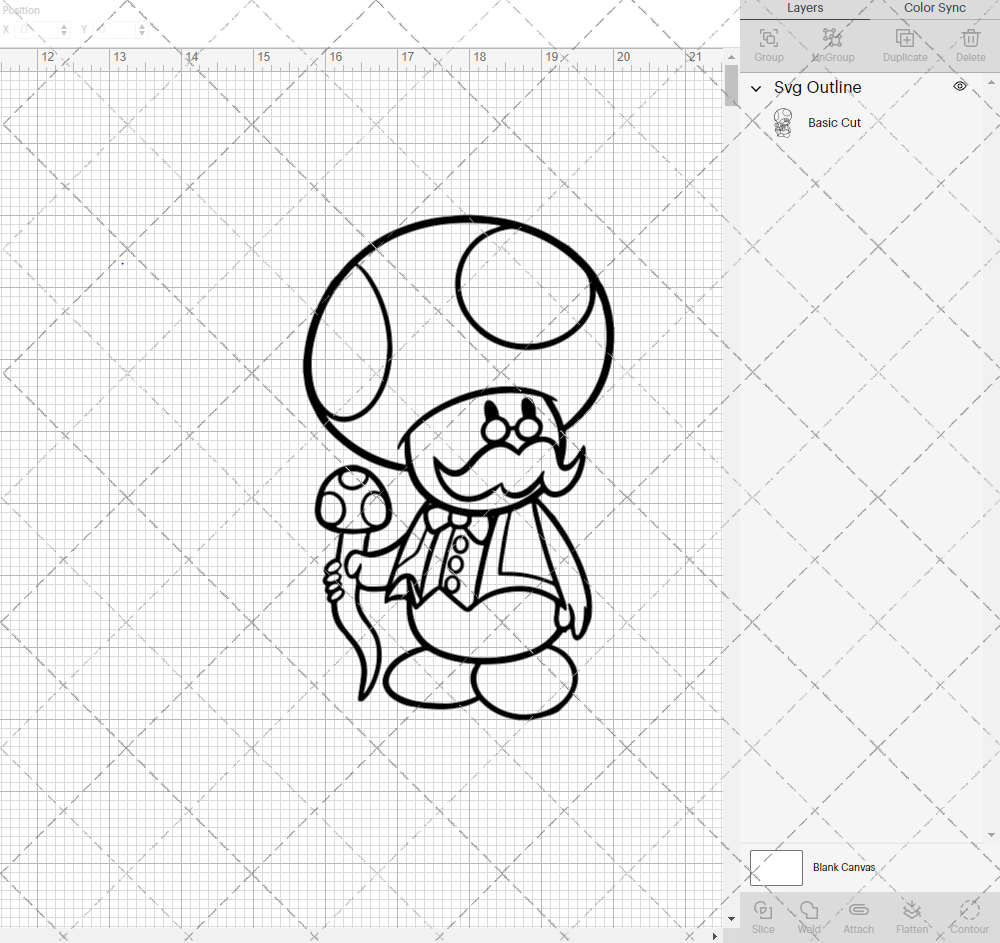Open the Blank Canvas settings
Viewport: 1000px width, 943px height.
tap(845, 867)
